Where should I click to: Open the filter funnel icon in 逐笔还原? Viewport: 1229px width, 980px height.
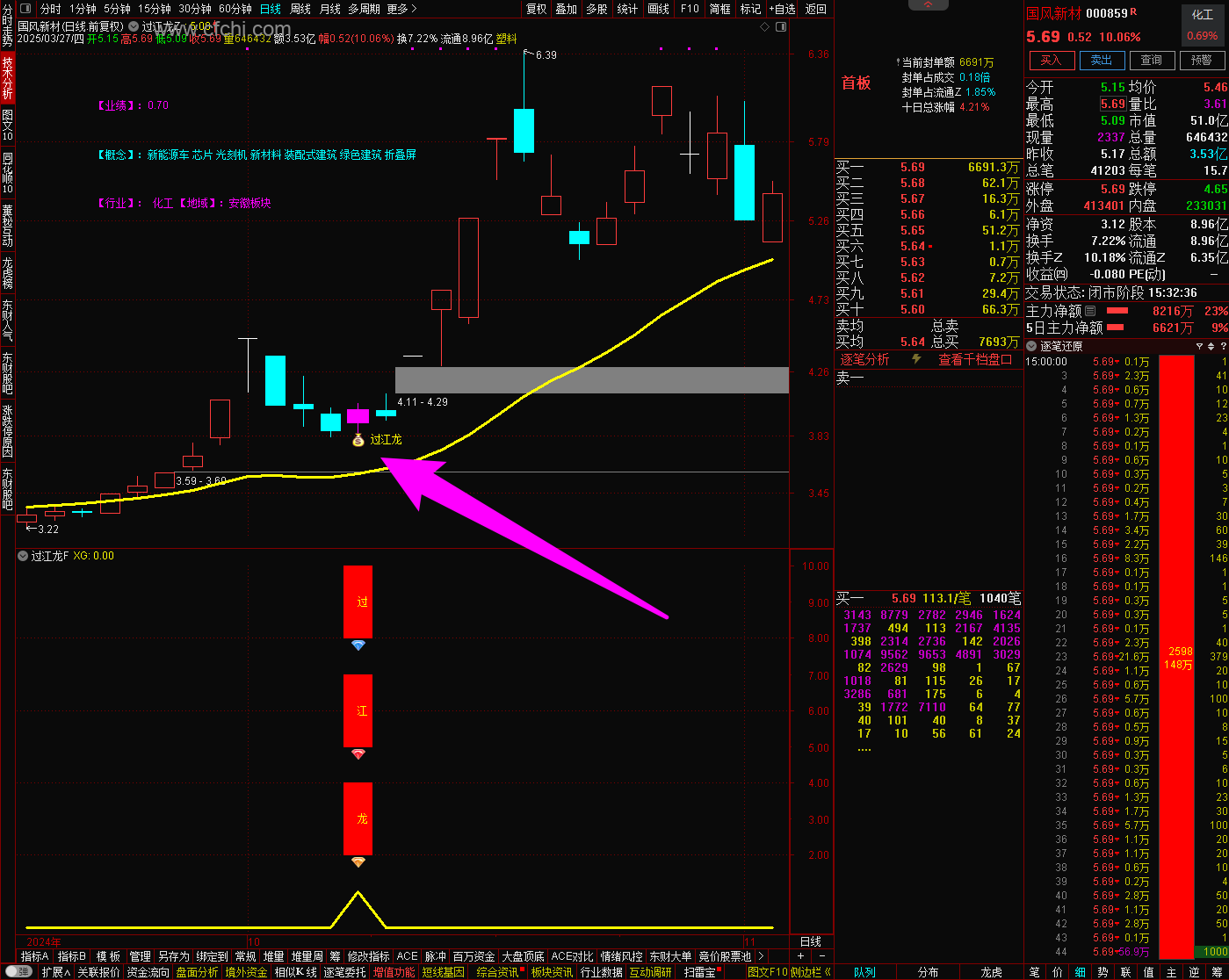coord(1199,346)
